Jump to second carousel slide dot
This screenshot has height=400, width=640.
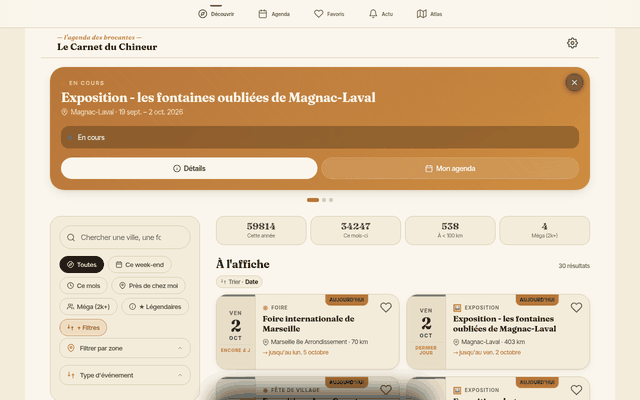tap(324, 200)
